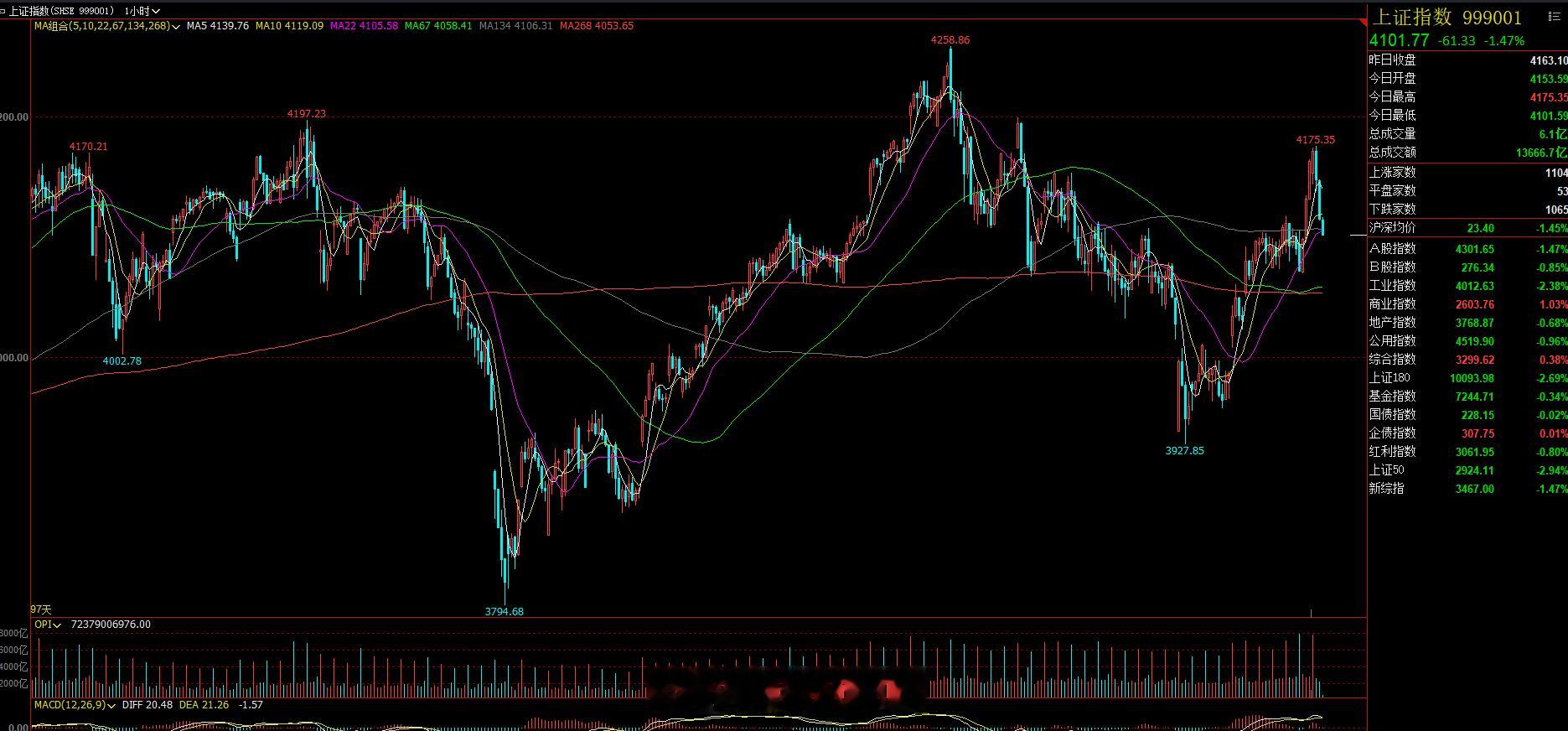Click the small square icon before 上证指数 title
1568x731 pixels.
click(4, 11)
